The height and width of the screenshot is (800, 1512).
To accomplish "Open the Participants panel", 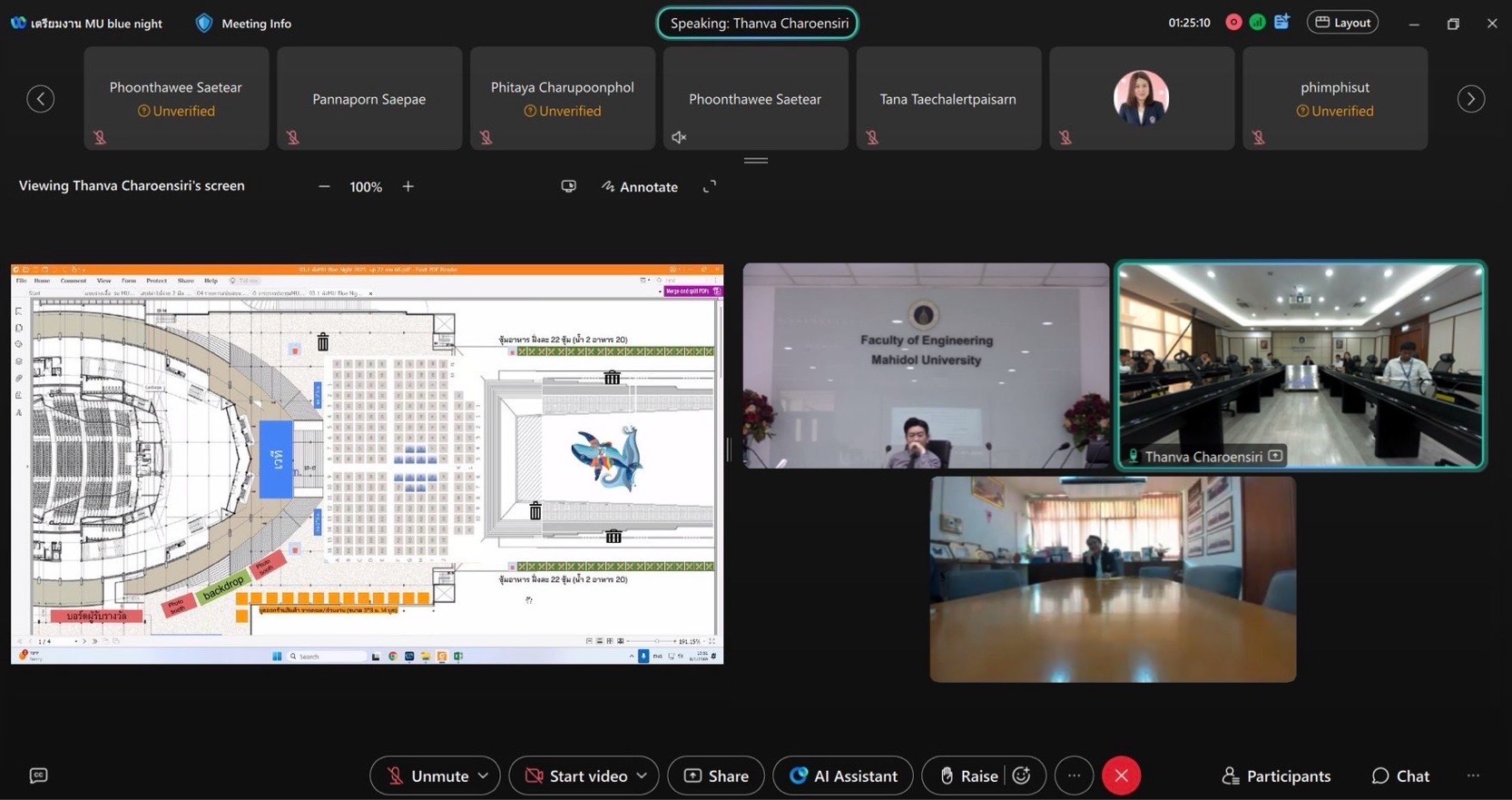I will coord(1276,775).
